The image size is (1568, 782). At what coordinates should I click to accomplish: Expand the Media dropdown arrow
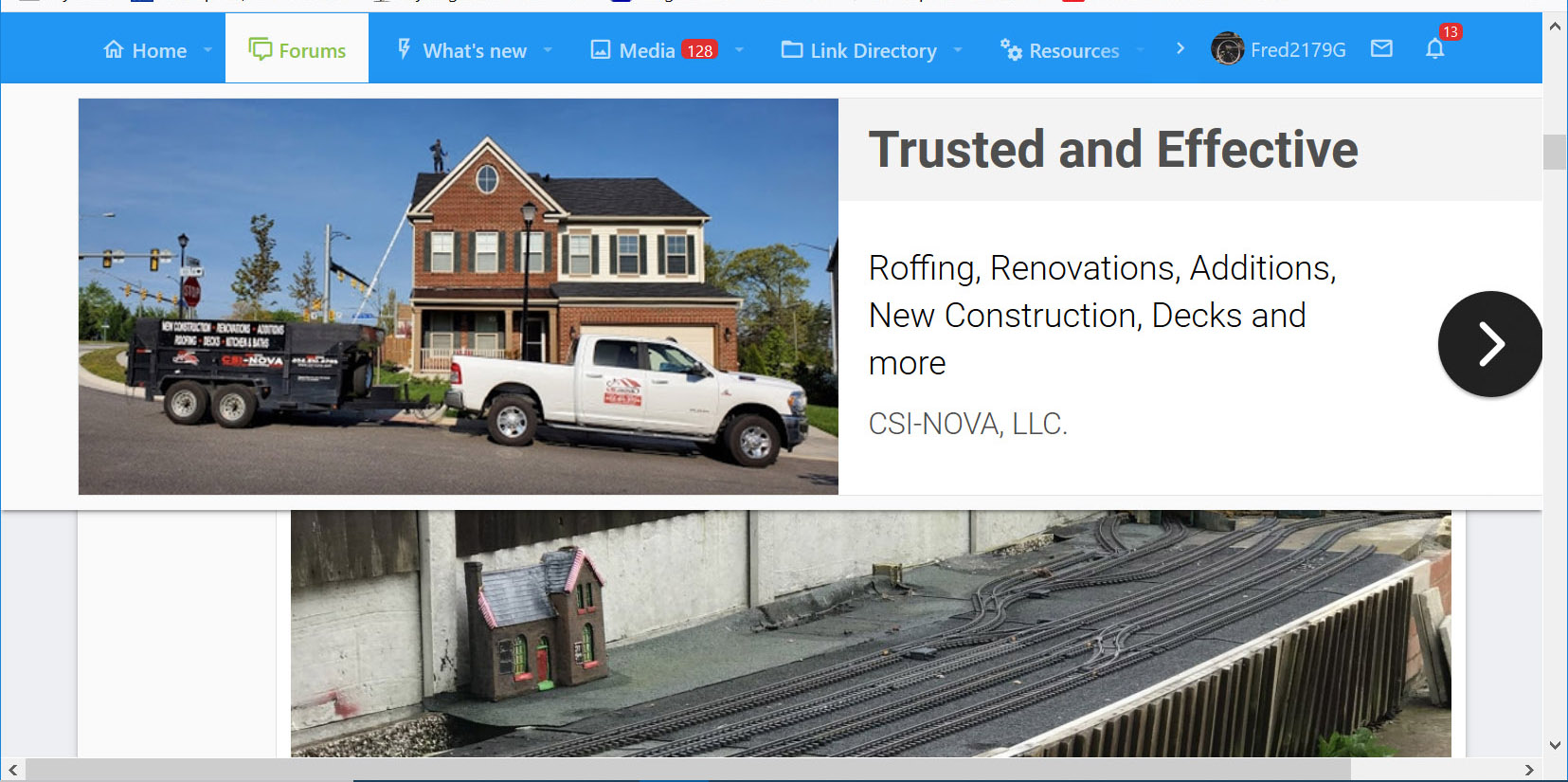pyautogui.click(x=739, y=50)
